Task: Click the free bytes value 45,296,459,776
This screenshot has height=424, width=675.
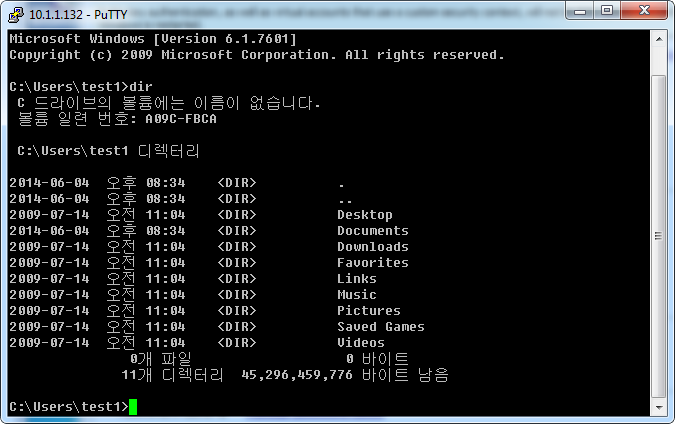Action: pyautogui.click(x=297, y=375)
